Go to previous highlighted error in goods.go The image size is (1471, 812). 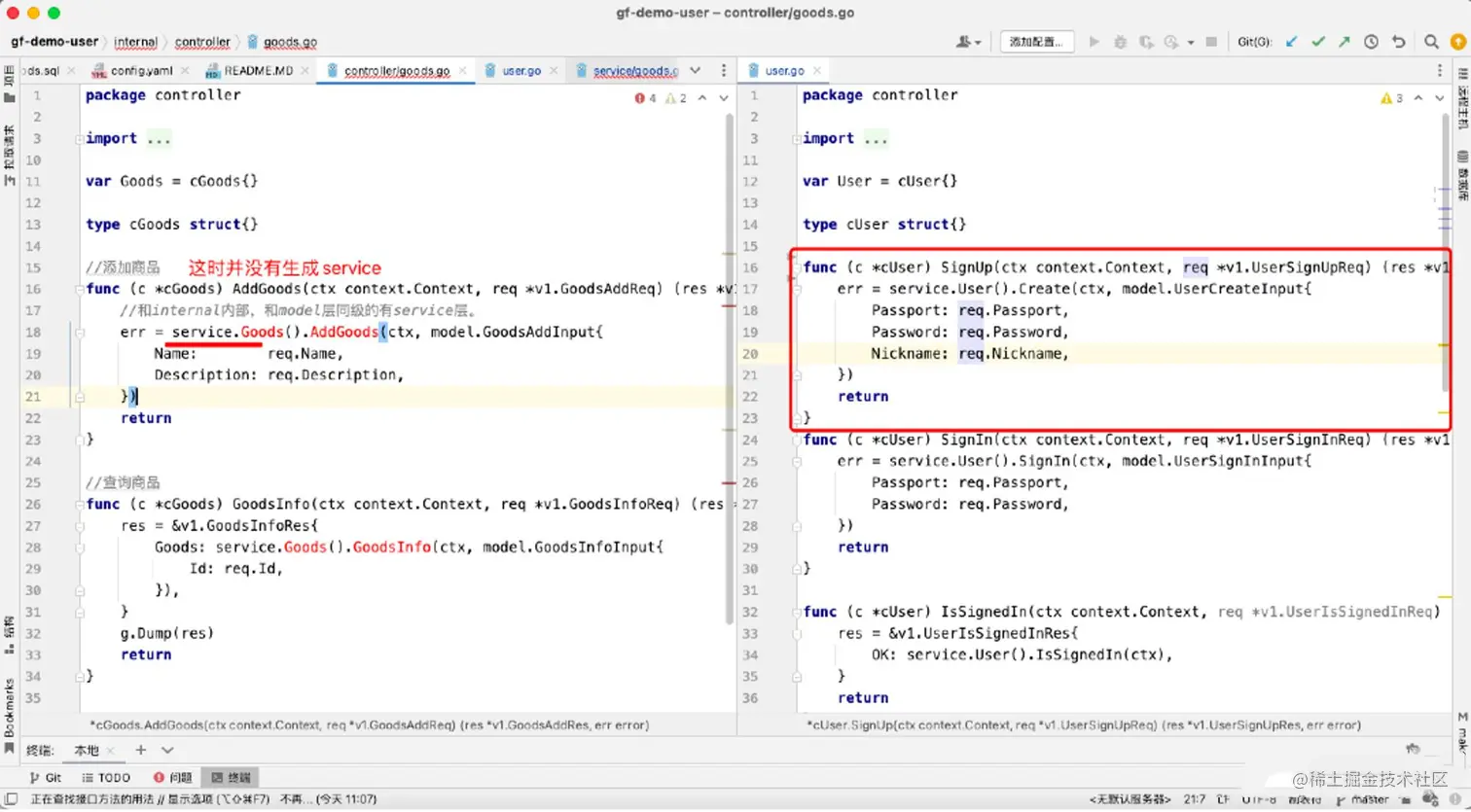coord(702,98)
